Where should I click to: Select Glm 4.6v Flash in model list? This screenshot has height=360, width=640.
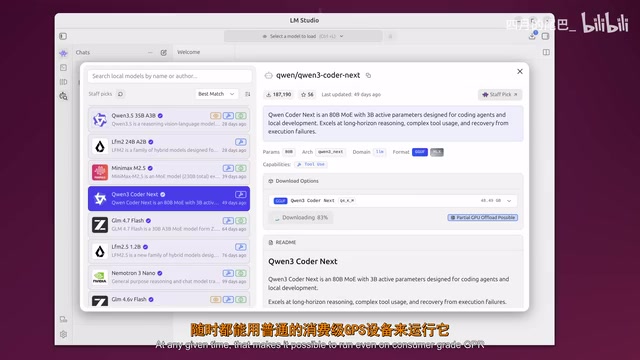click(x=169, y=299)
